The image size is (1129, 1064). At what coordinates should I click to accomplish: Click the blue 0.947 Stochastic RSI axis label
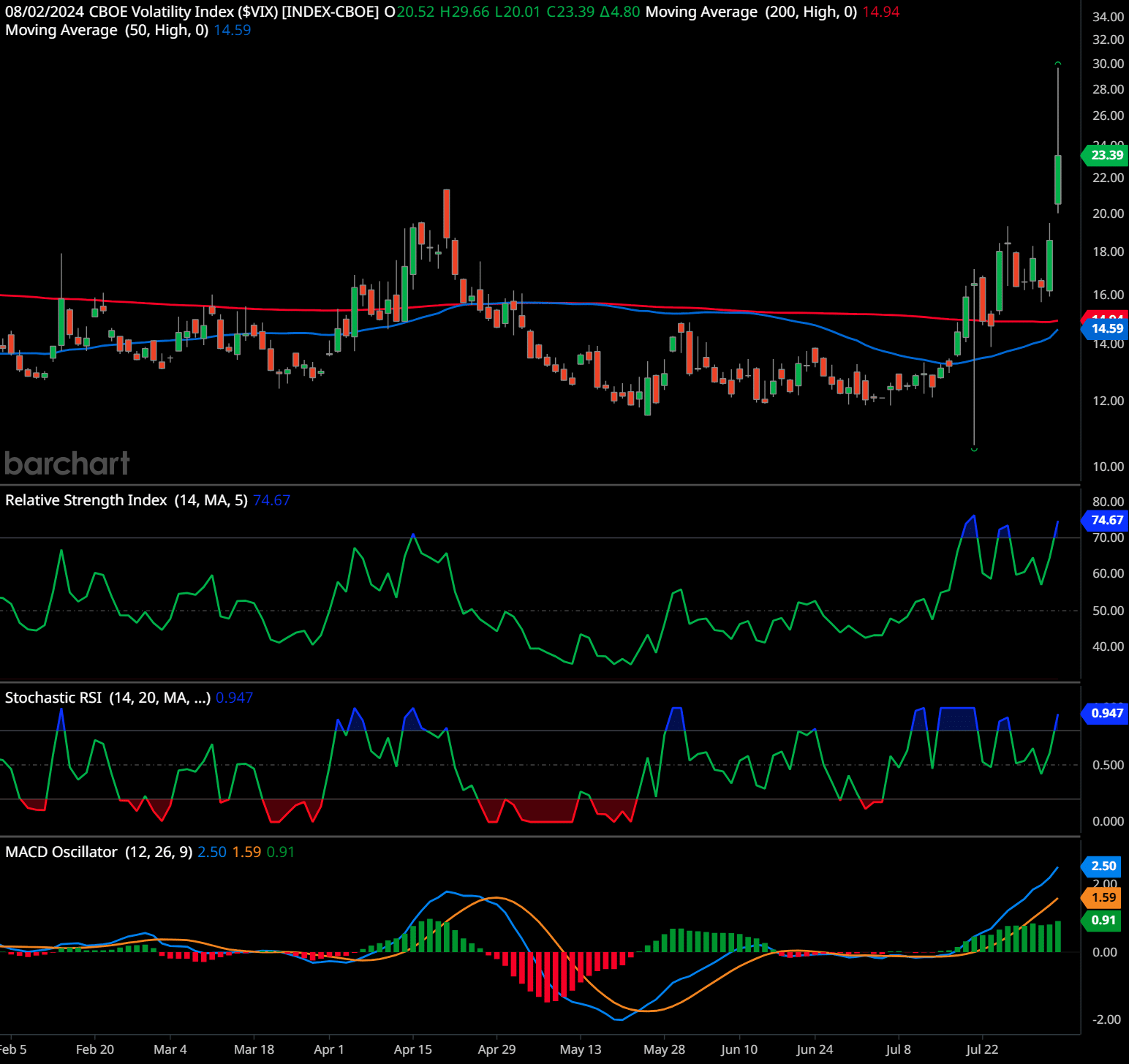click(1105, 713)
